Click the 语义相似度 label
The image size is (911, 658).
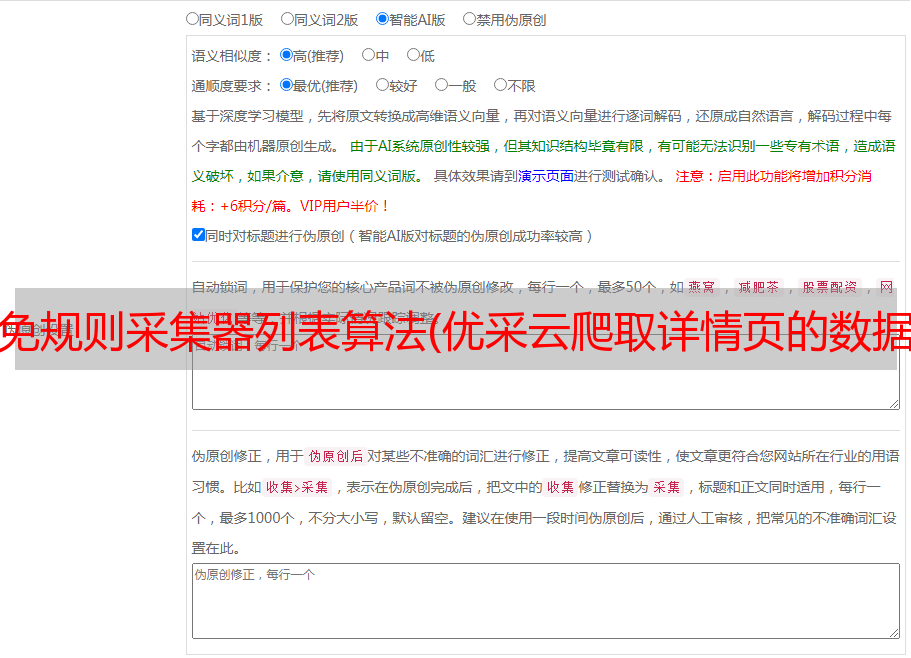click(232, 56)
